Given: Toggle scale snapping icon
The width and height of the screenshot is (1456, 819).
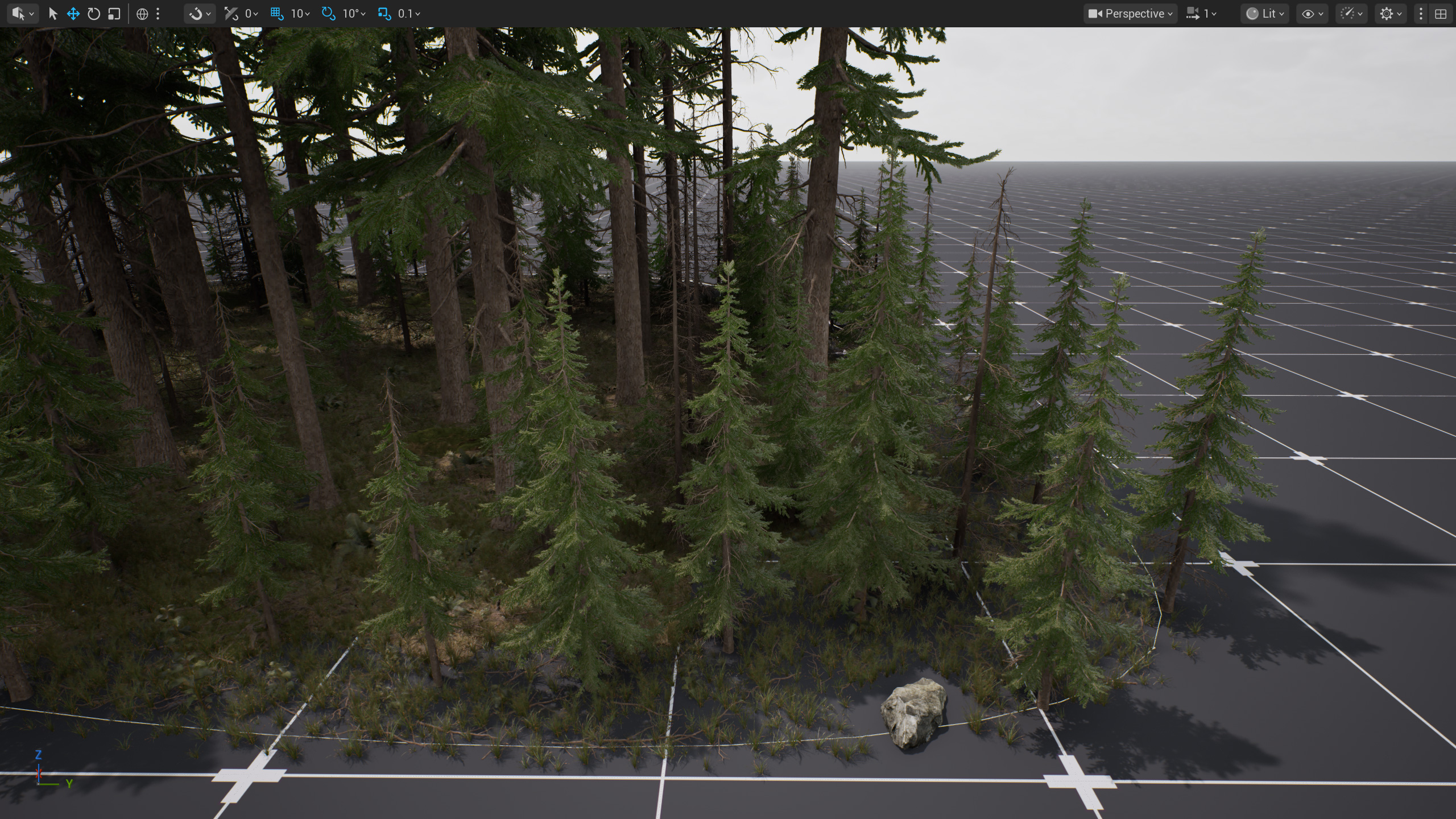Looking at the screenshot, I should pos(384,14).
